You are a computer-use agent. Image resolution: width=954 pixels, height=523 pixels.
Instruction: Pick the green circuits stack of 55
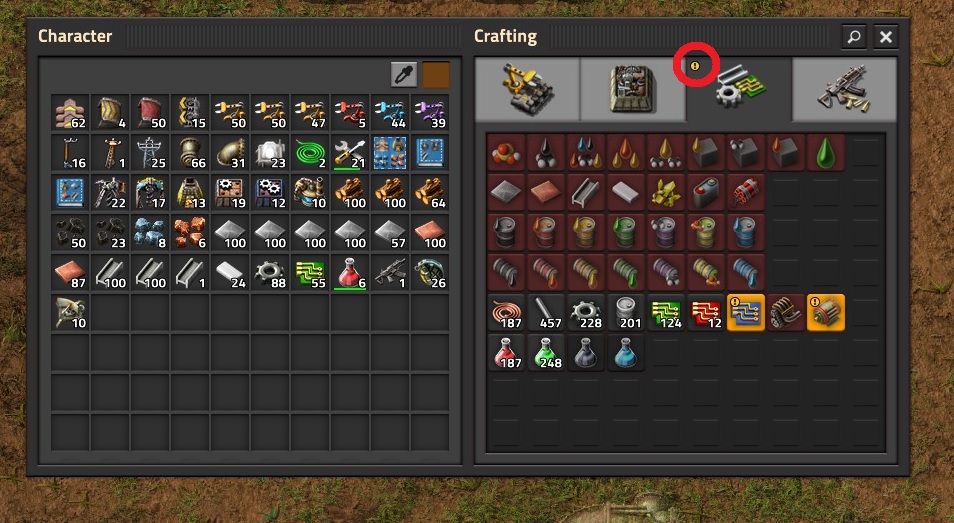(310, 272)
